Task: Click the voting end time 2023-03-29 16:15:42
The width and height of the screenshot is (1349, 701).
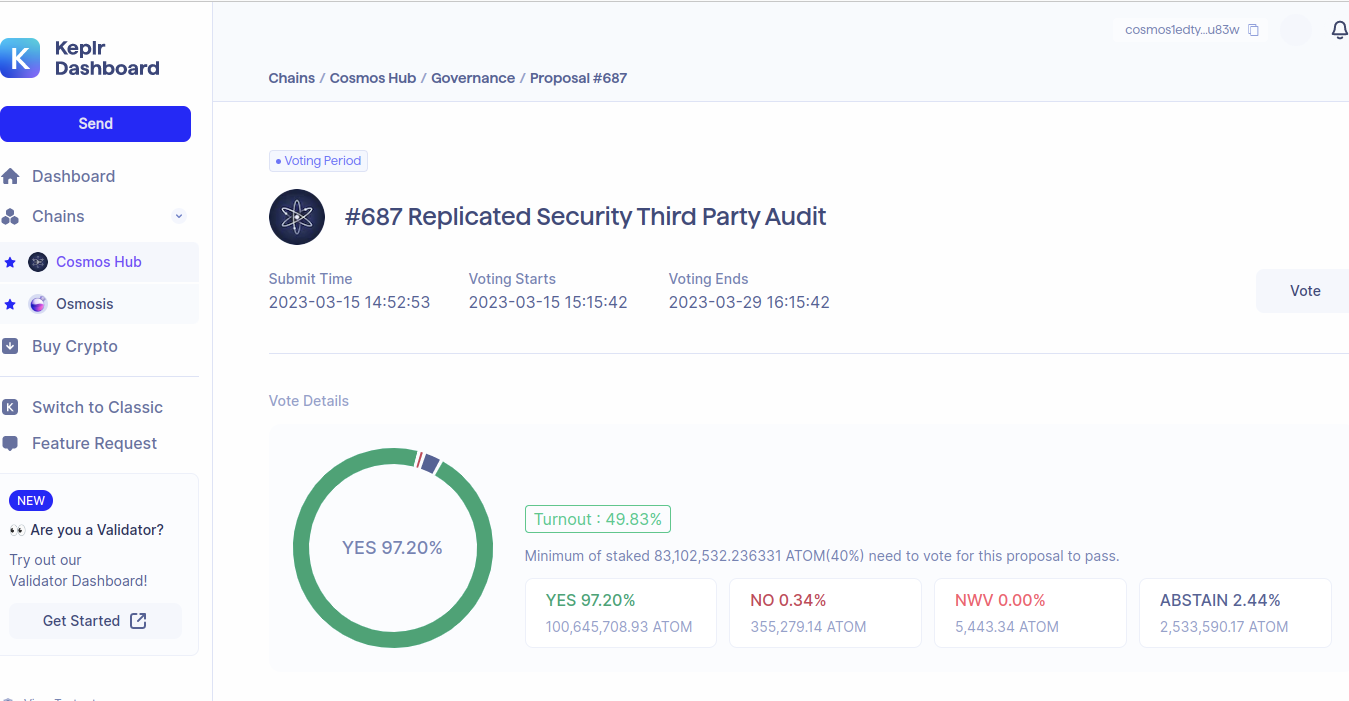Action: point(749,302)
